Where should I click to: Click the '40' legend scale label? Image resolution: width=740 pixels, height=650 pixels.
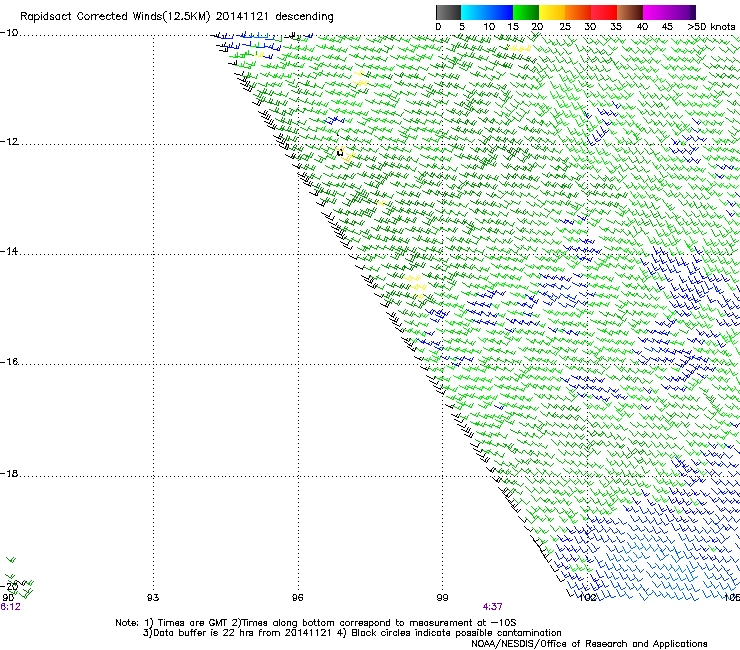642,27
